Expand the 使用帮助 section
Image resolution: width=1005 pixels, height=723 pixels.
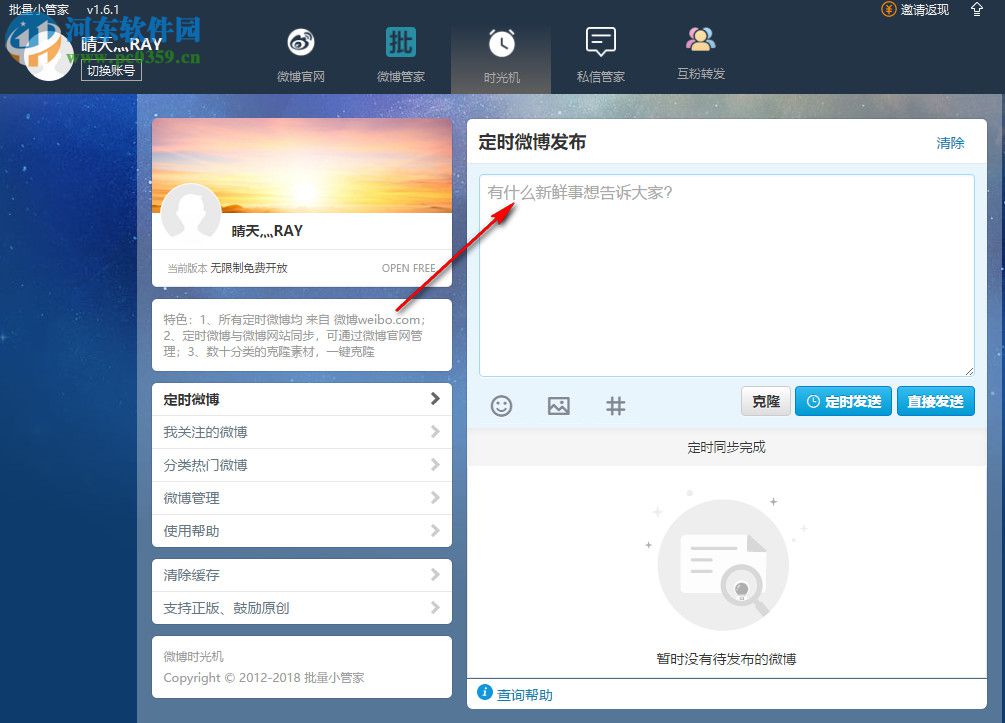click(x=301, y=531)
